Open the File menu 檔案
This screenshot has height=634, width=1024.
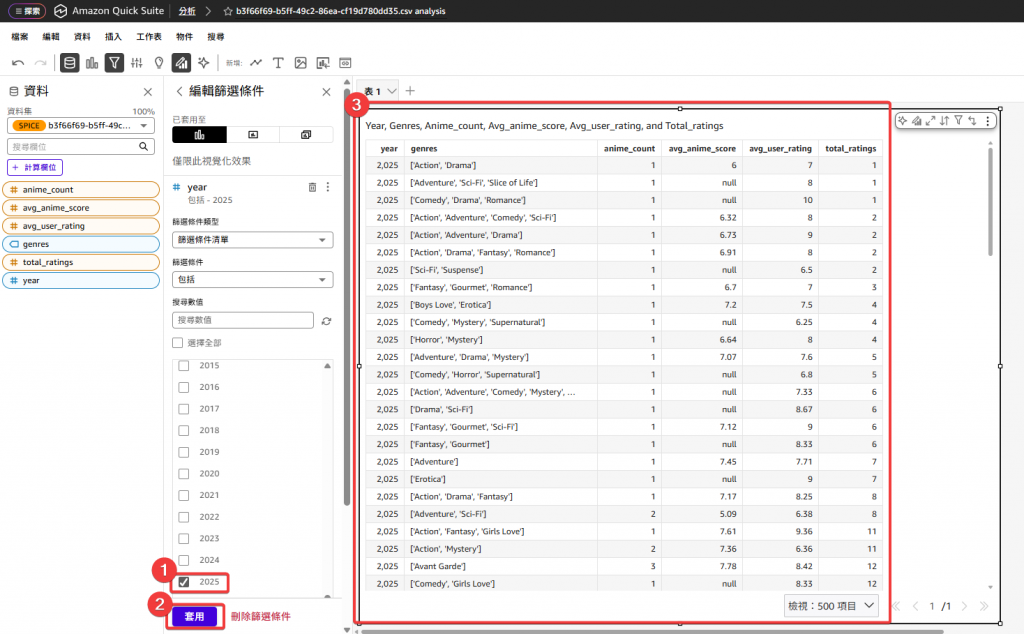point(20,37)
